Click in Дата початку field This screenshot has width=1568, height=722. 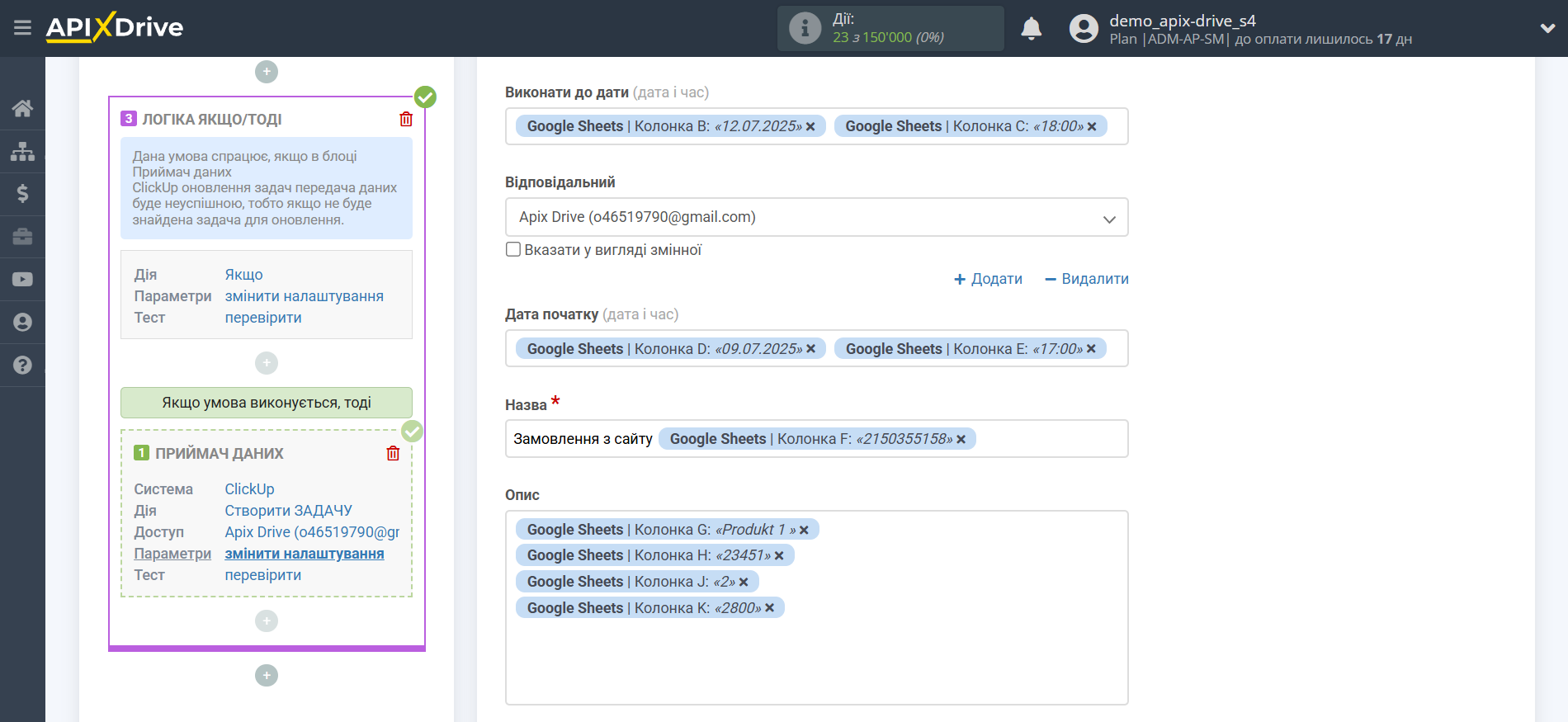pos(817,348)
